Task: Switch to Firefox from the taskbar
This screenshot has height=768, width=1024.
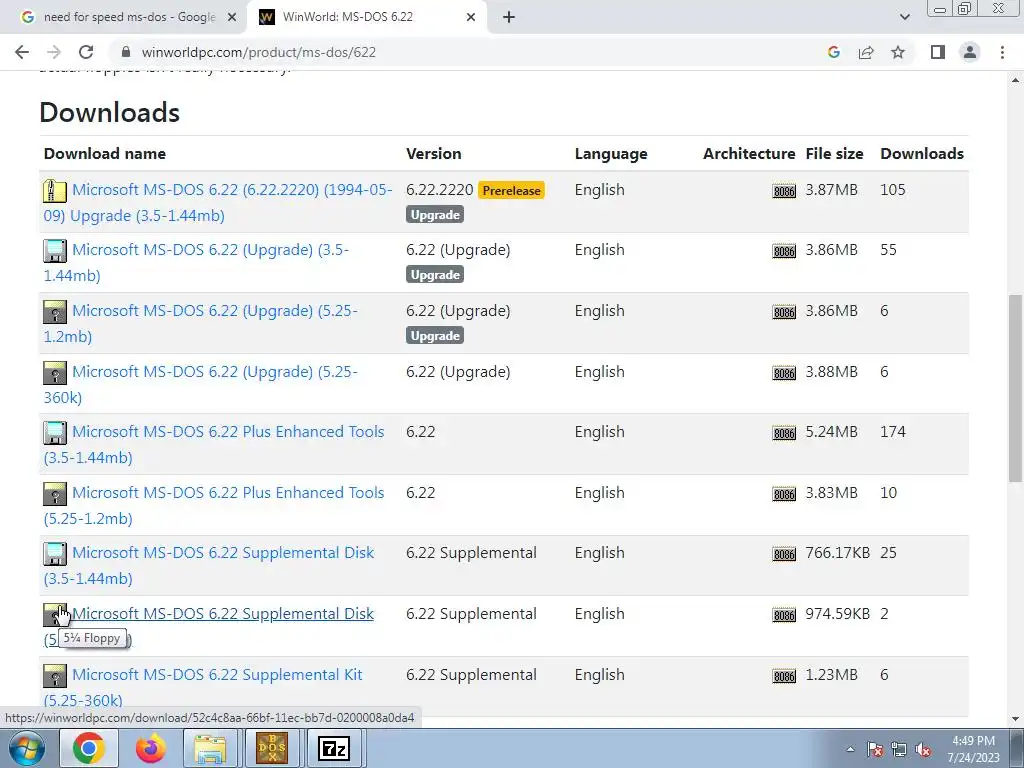Action: pyautogui.click(x=150, y=748)
